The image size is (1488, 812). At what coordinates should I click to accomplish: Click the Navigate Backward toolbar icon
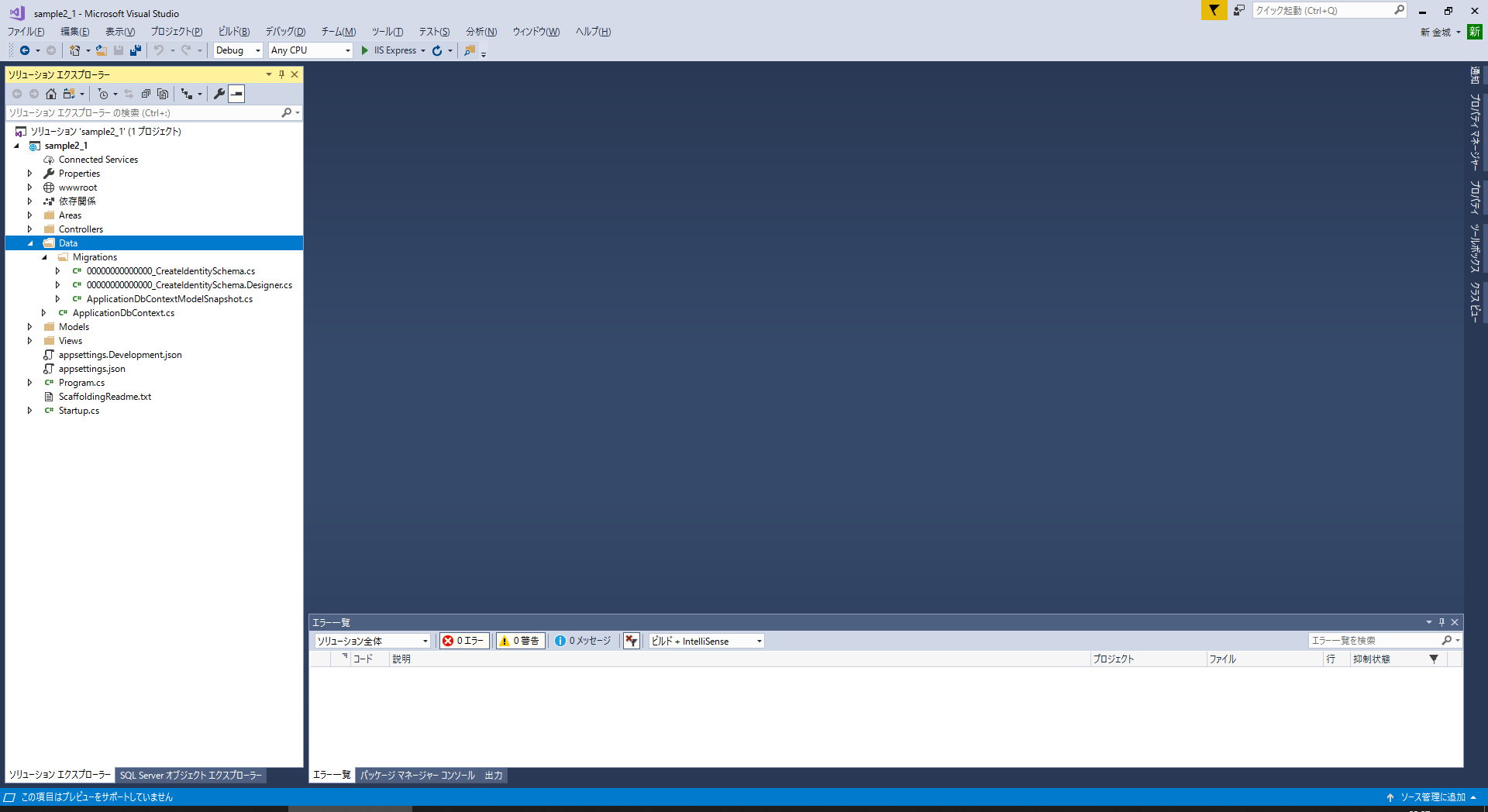[25, 50]
